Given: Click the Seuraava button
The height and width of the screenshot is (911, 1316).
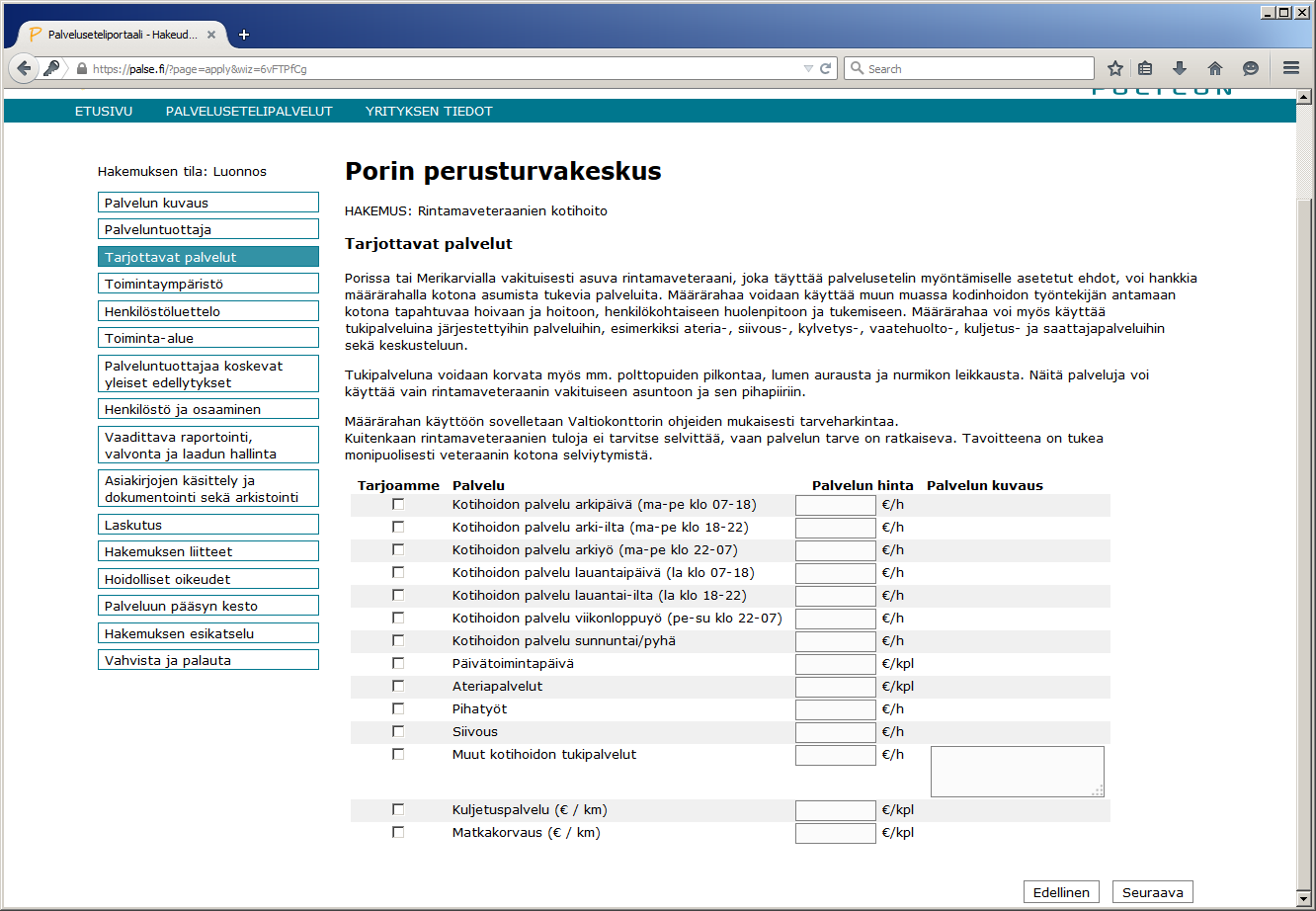Looking at the screenshot, I should (1153, 892).
